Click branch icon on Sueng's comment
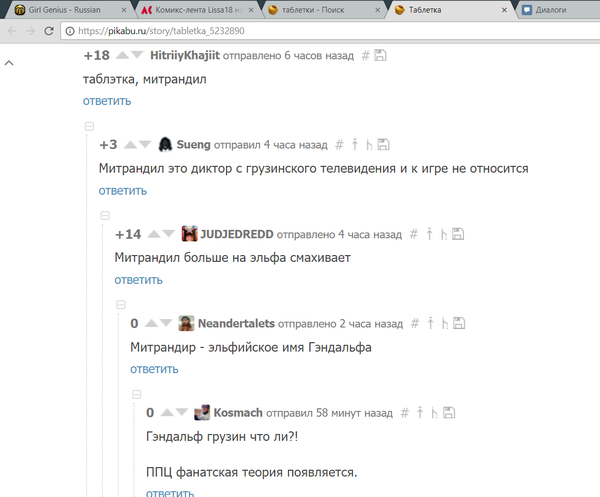Image resolution: width=600 pixels, height=497 pixels. pos(369,145)
